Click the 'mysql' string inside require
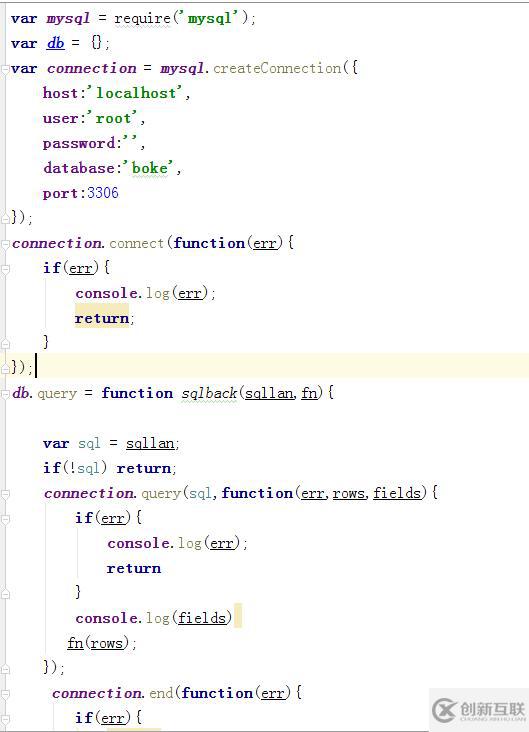This screenshot has width=529, height=732. click(x=210, y=18)
